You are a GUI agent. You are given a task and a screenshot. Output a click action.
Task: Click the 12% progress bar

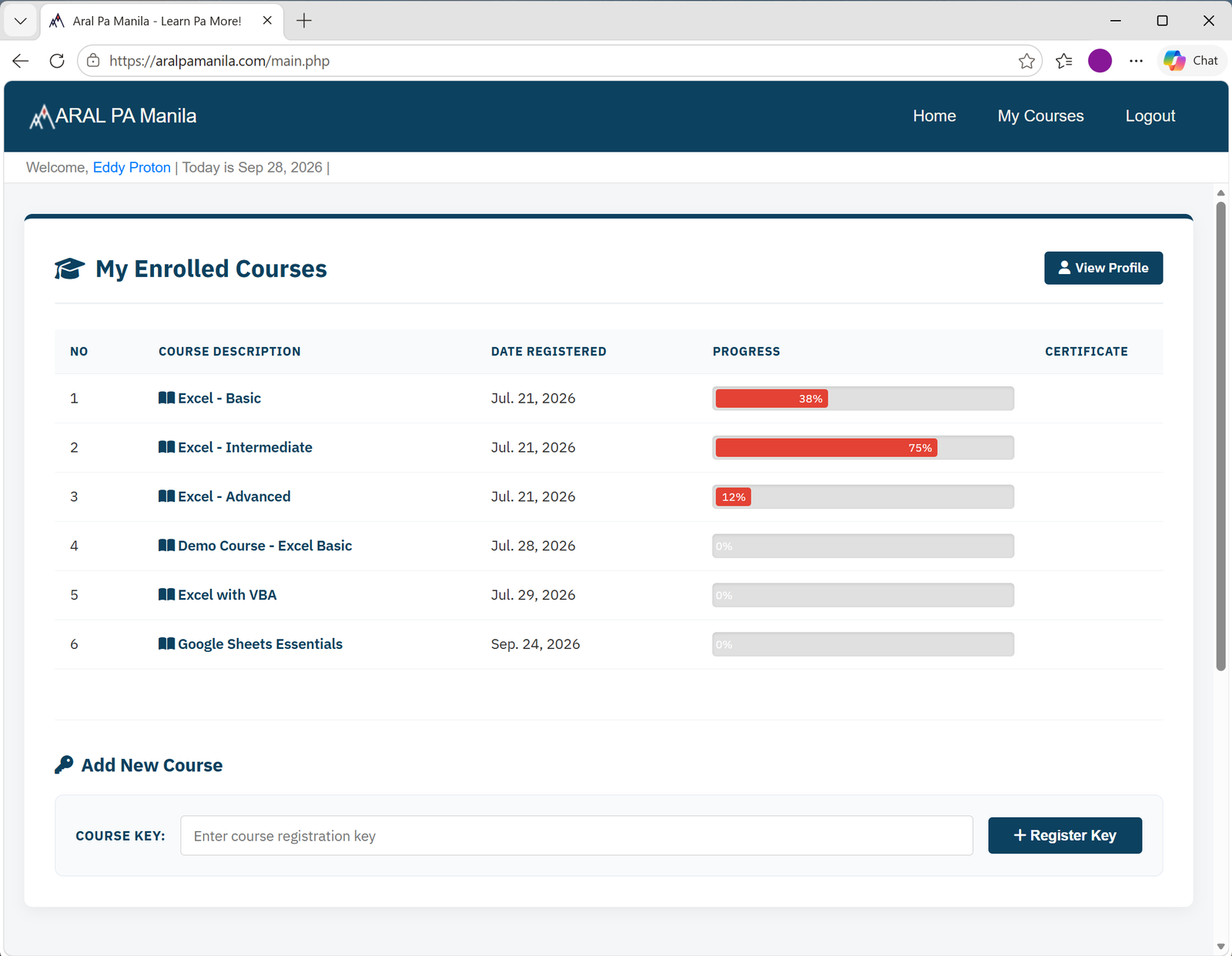click(863, 496)
